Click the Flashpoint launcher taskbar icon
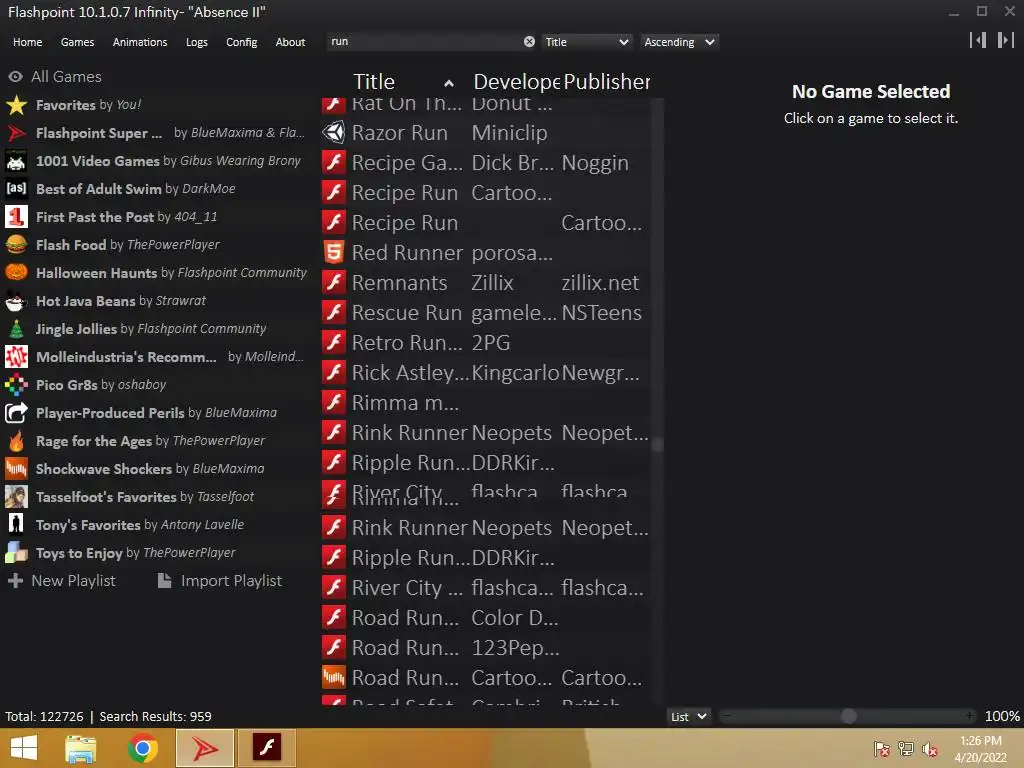The height and width of the screenshot is (768, 1024). pos(205,748)
